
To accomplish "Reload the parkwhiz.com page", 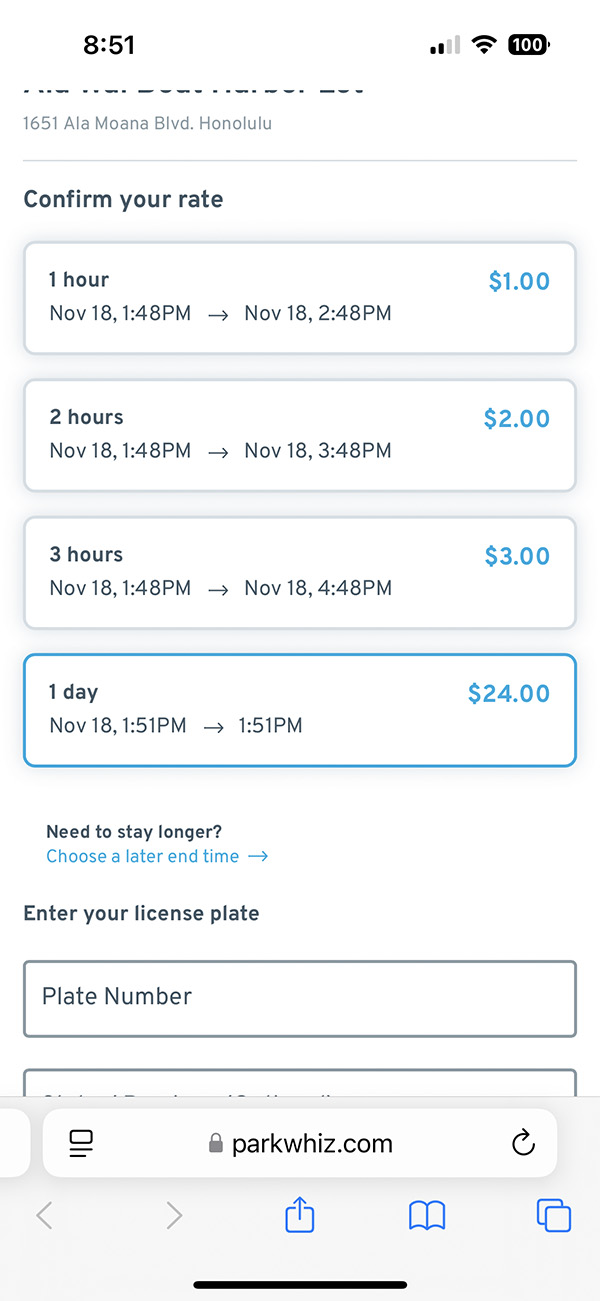I will click(523, 1144).
